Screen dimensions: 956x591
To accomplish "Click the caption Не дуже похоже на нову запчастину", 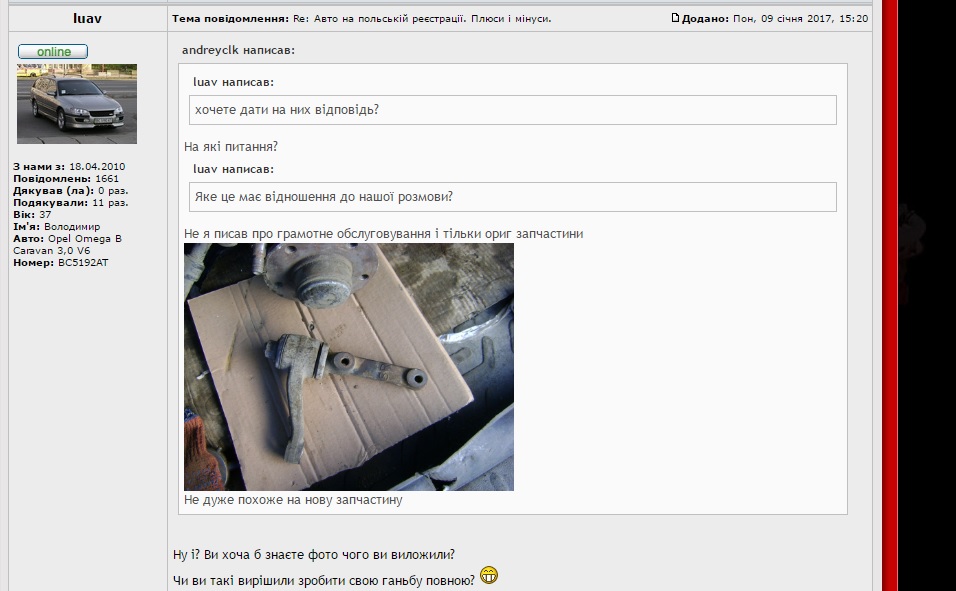I will (x=293, y=500).
